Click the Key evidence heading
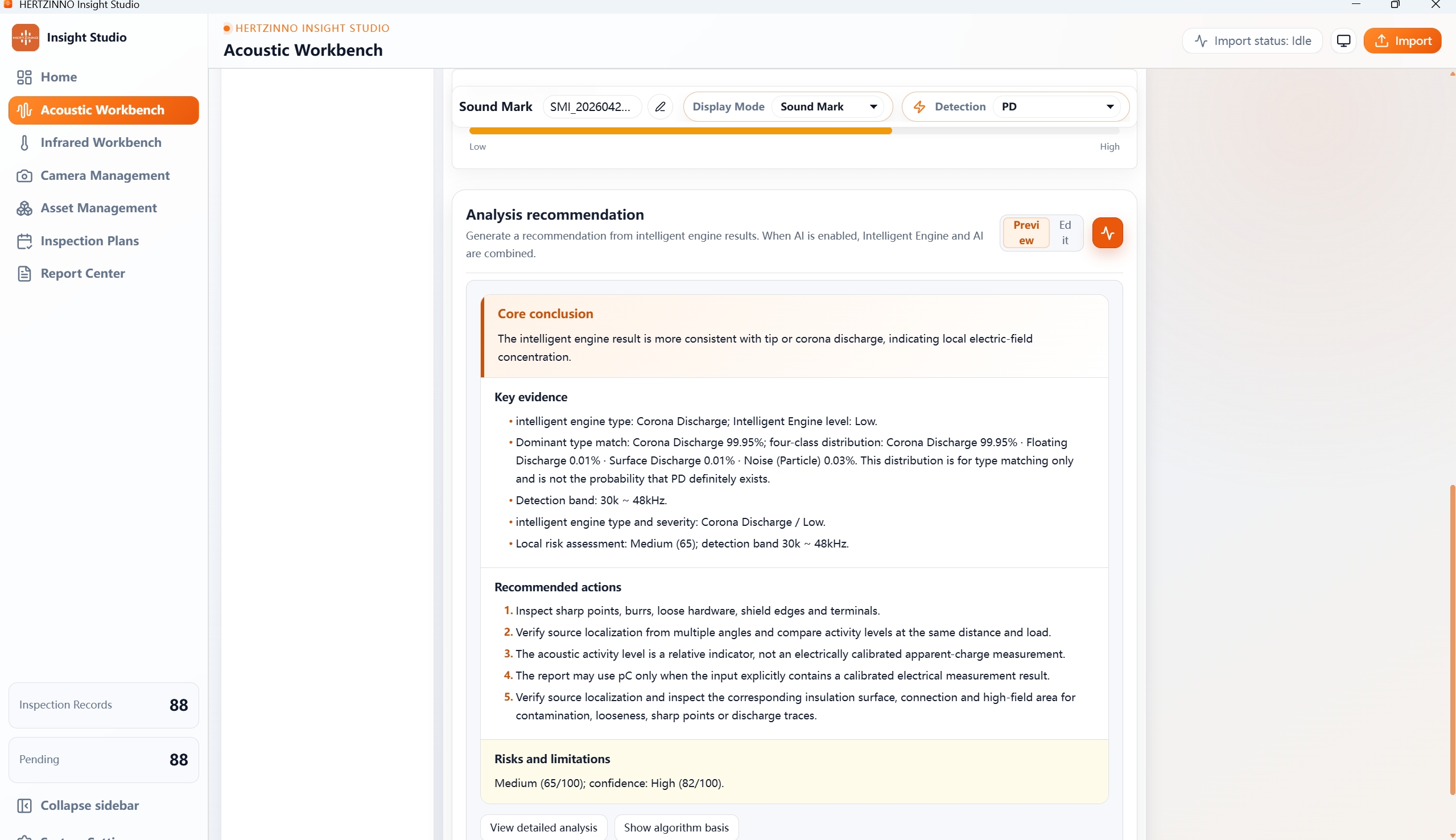 530,397
